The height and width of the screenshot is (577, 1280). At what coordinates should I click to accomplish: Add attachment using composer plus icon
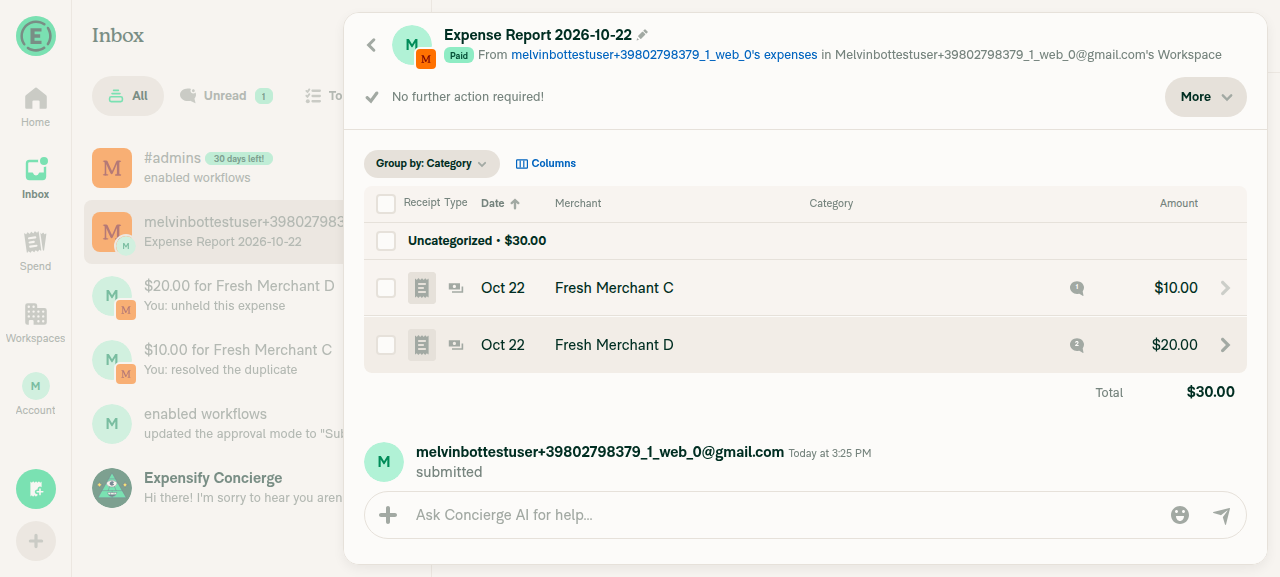(388, 515)
